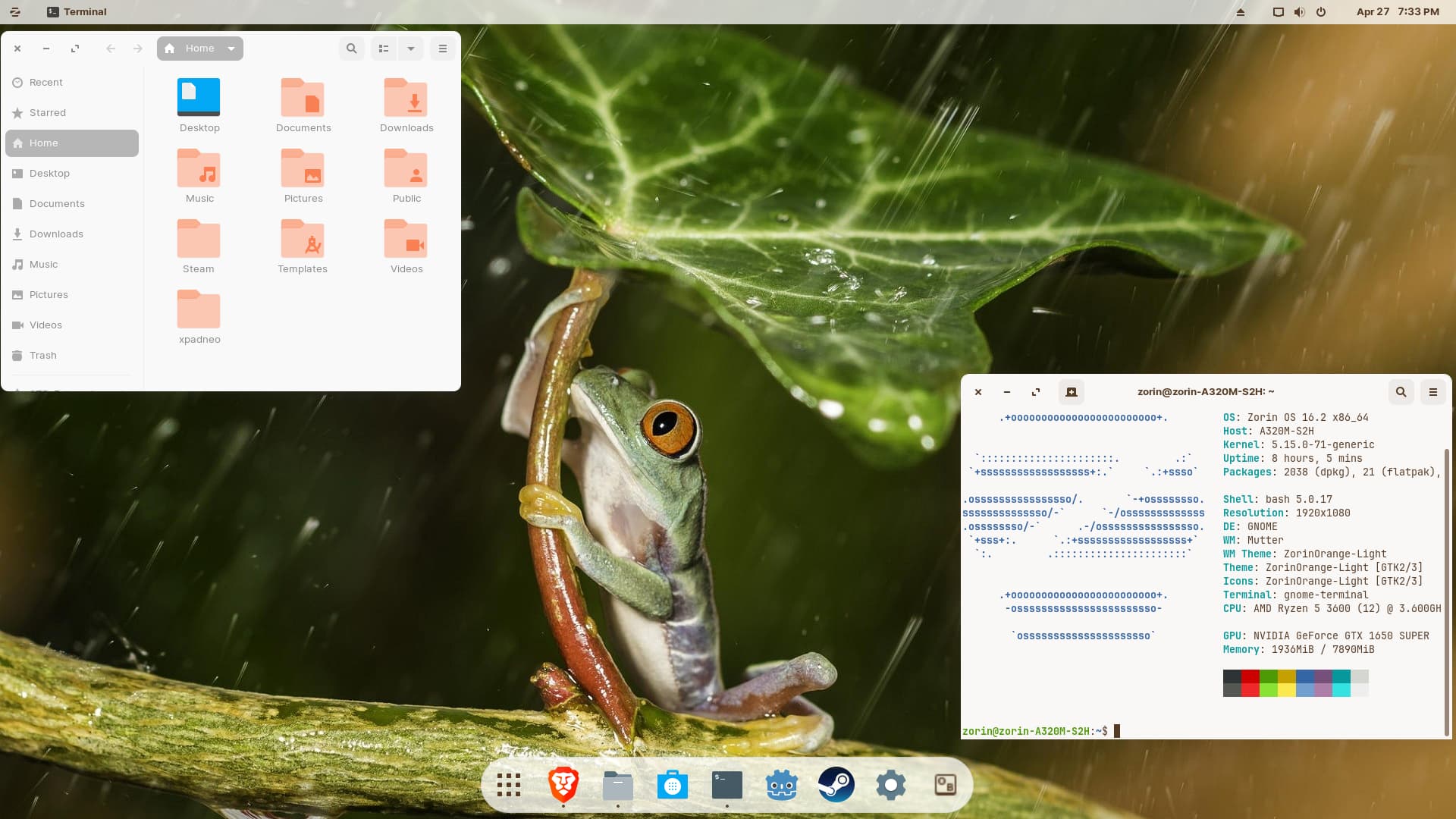Go to Downloads in the sidebar

click(56, 234)
